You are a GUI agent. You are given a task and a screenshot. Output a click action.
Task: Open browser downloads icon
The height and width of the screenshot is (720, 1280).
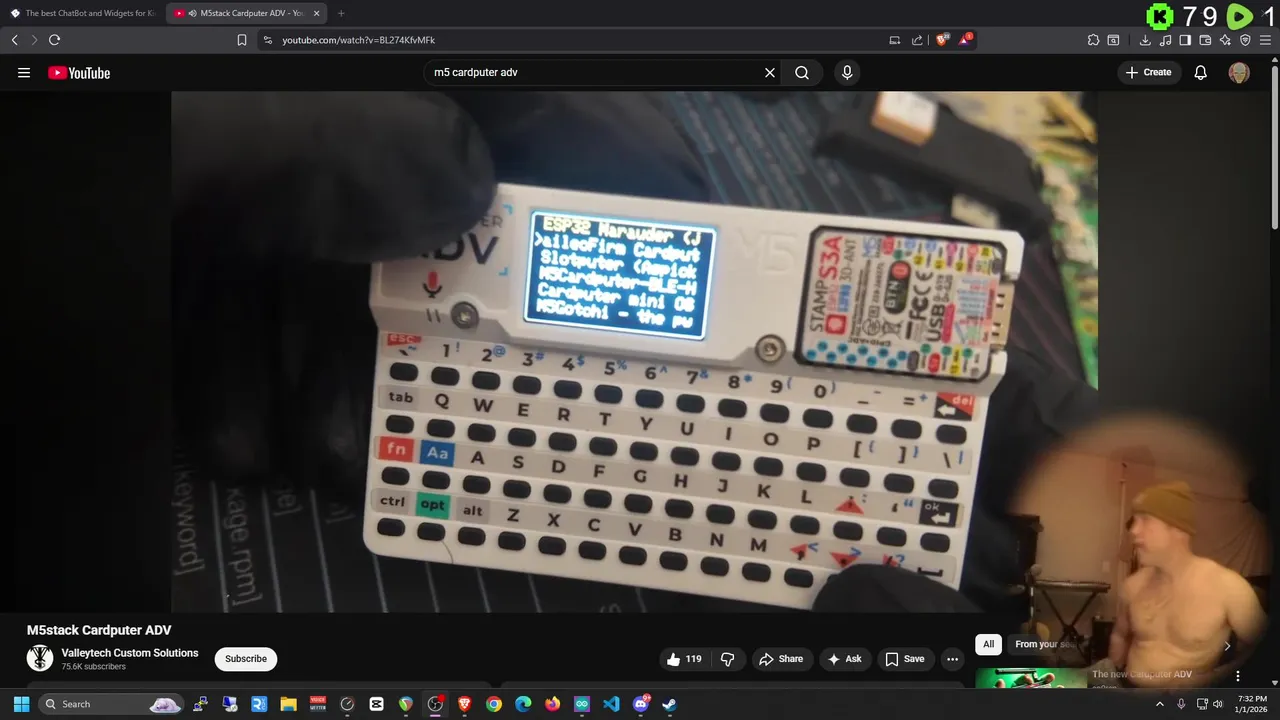[1145, 40]
